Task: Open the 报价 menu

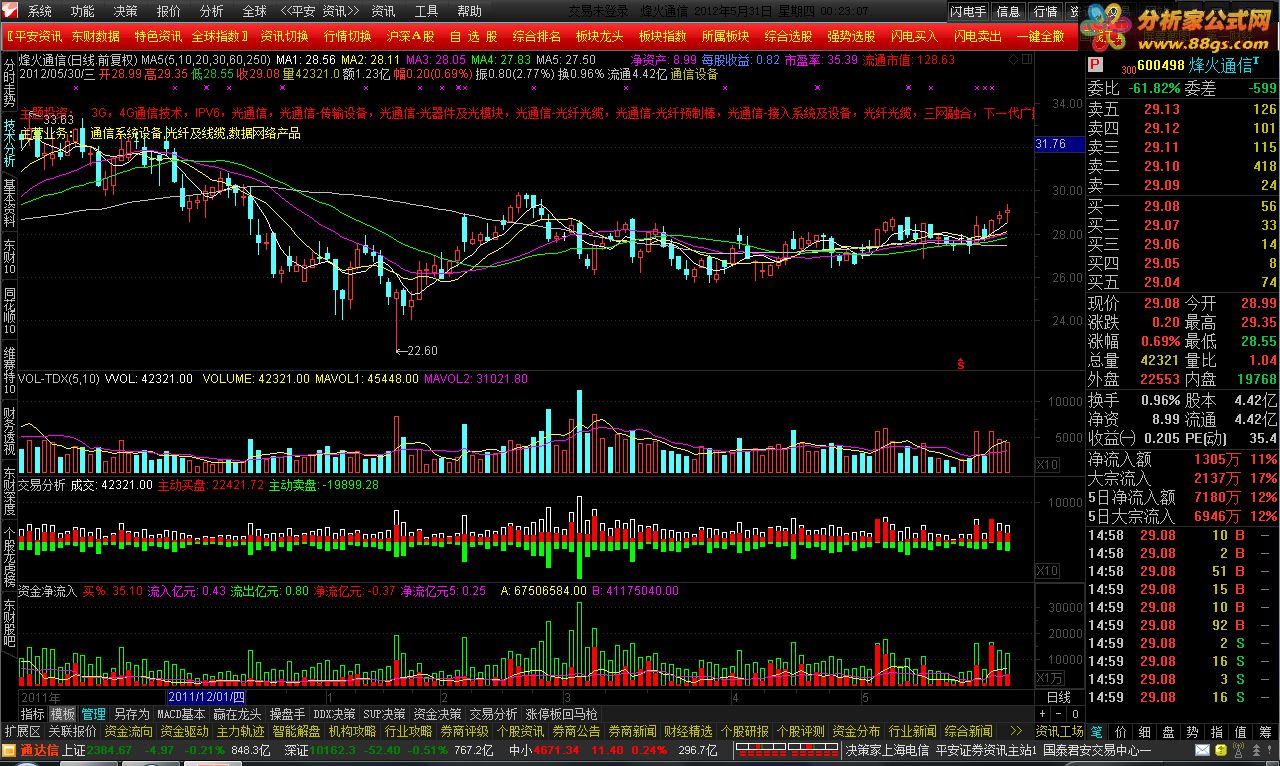Action: coord(169,11)
